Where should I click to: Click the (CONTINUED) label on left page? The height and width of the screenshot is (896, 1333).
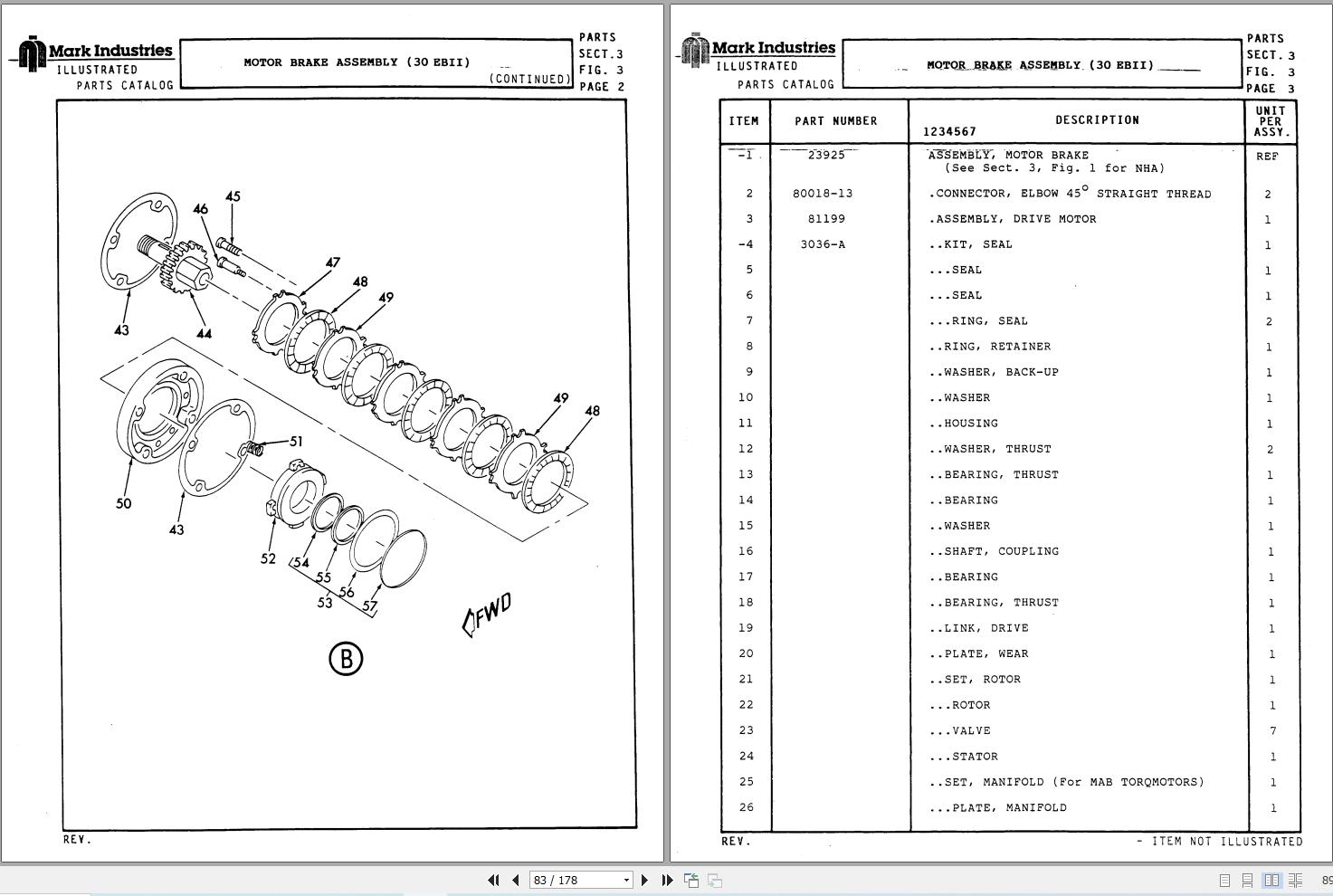tap(530, 79)
